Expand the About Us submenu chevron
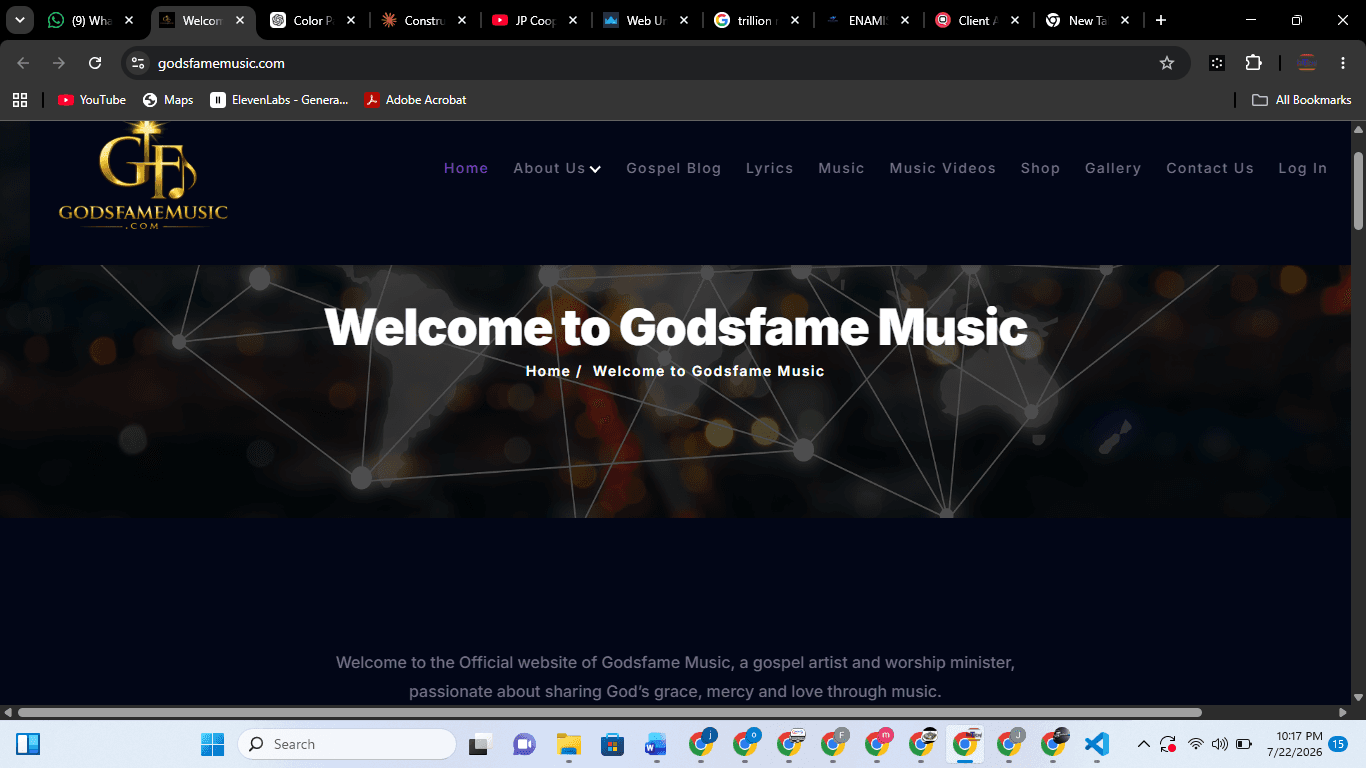Viewport: 1366px width, 768px height. (595, 169)
